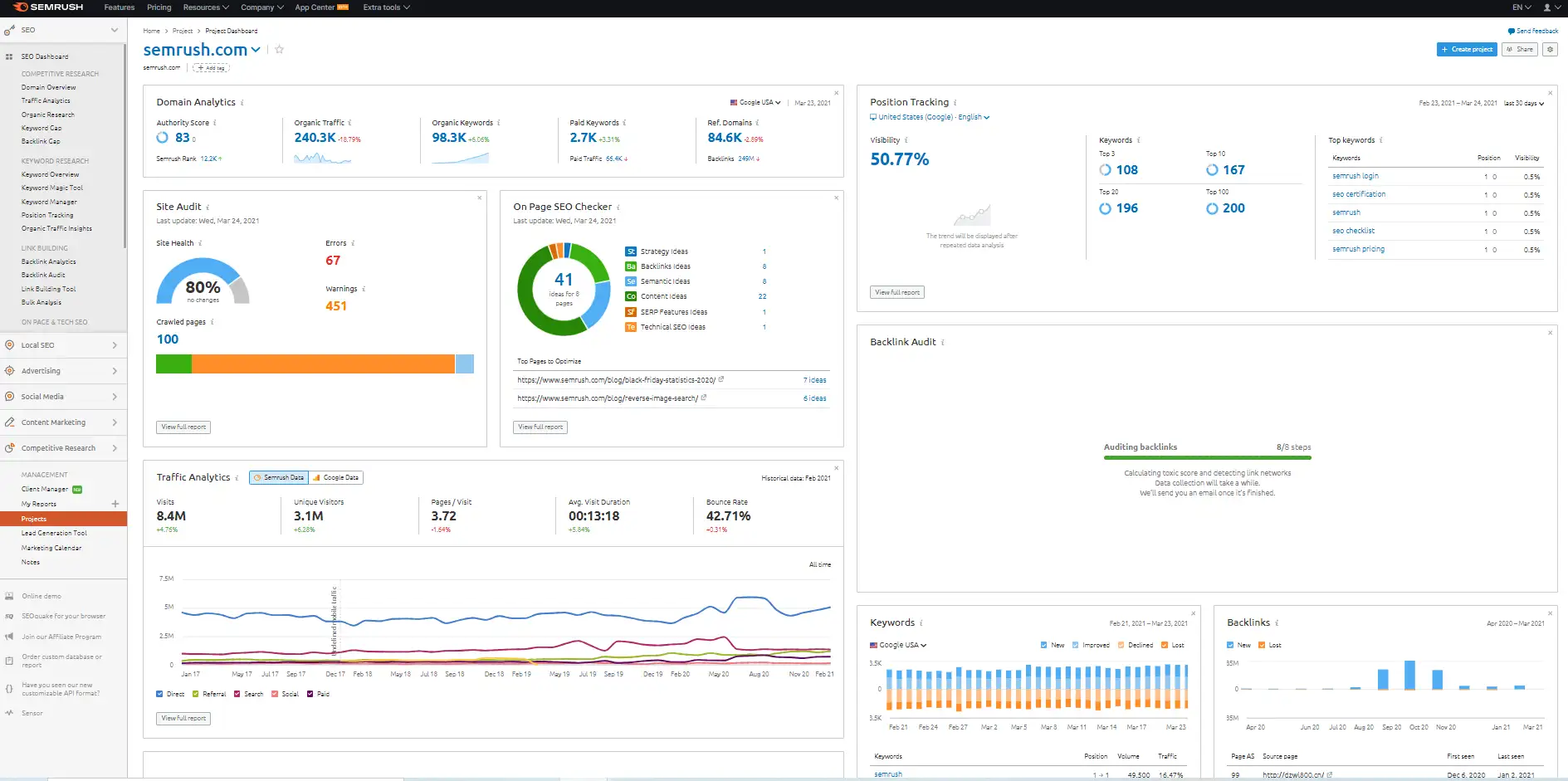Image resolution: width=1568 pixels, height=781 pixels.
Task: Close the Backlink Audit widget
Action: [x=1550, y=333]
